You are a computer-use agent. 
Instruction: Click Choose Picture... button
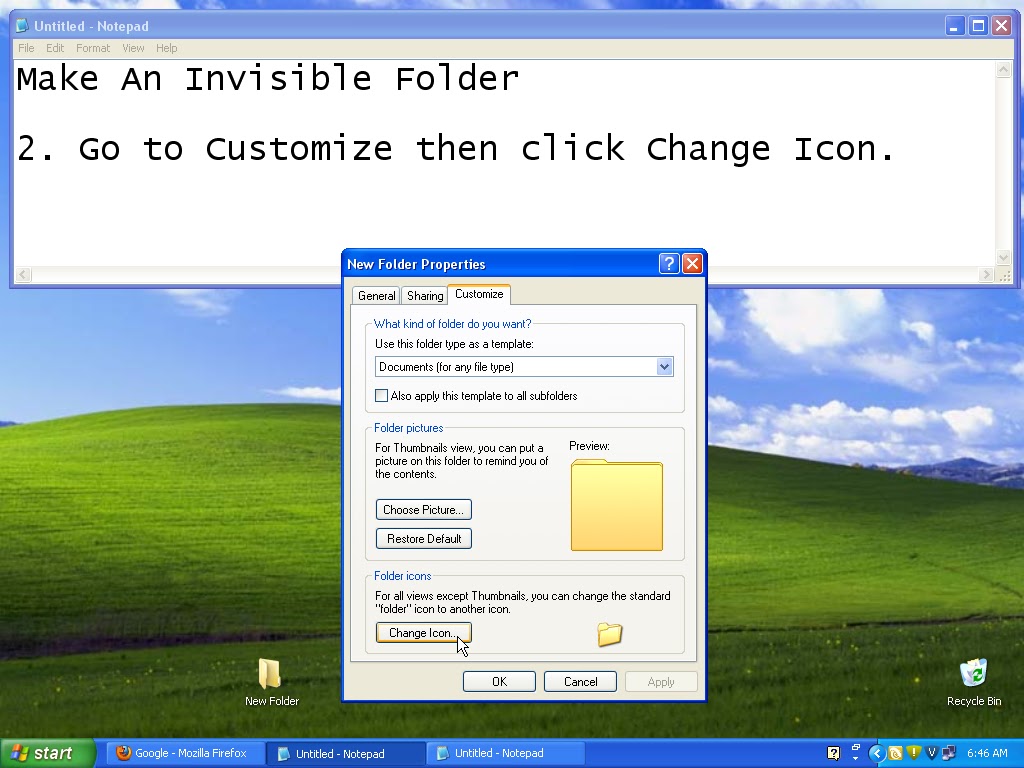tap(423, 510)
